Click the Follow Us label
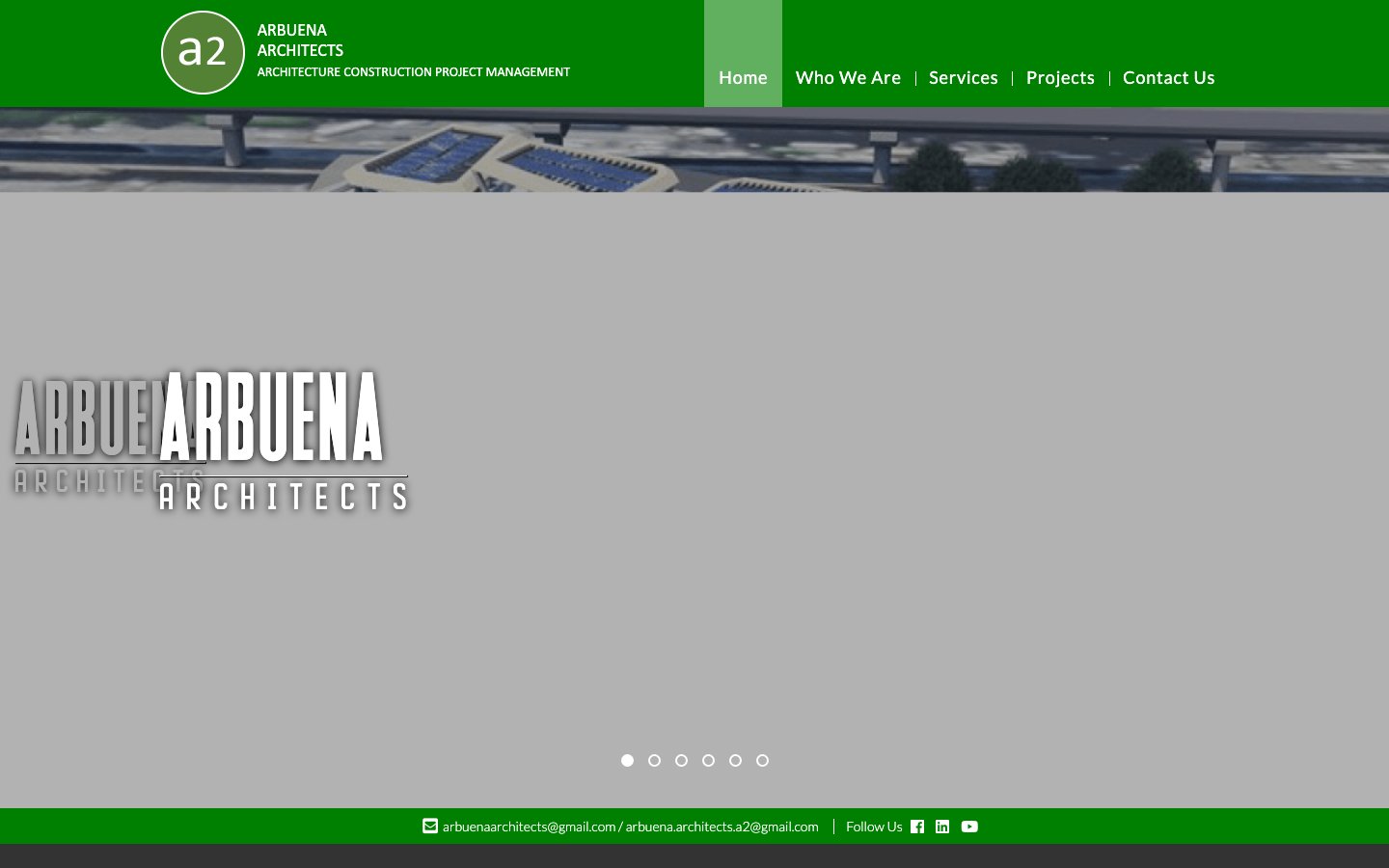 point(874,827)
